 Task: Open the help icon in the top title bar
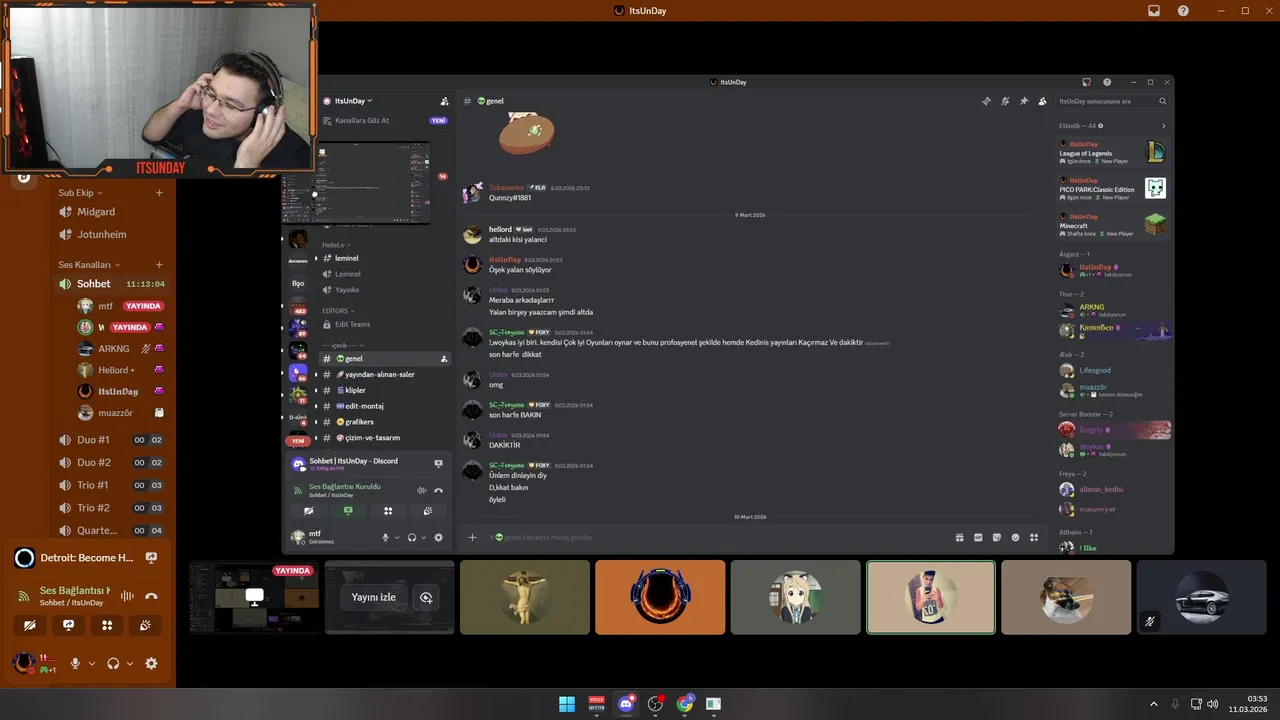pos(1183,11)
